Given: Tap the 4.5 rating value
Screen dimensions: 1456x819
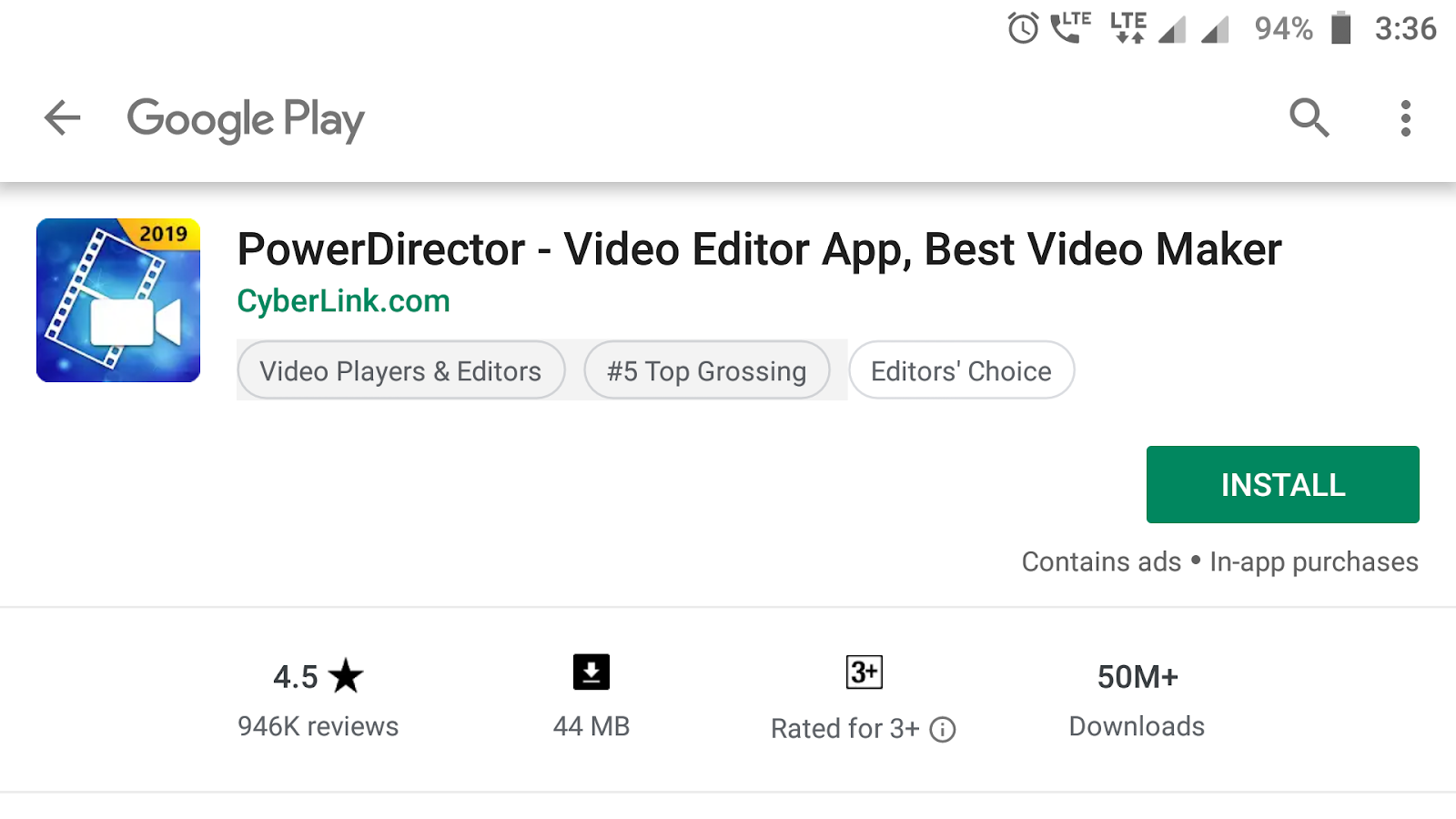Looking at the screenshot, I should click(296, 677).
